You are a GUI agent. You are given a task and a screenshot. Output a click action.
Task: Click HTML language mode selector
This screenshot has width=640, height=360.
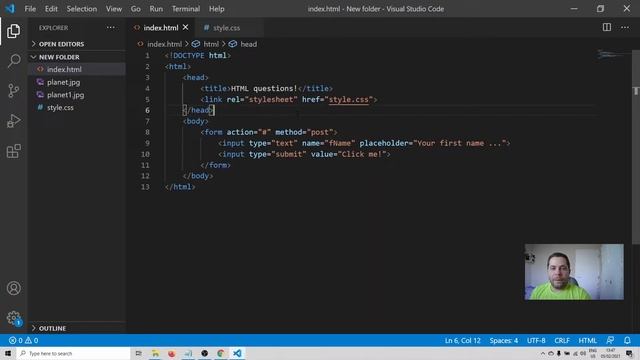[x=587, y=340]
